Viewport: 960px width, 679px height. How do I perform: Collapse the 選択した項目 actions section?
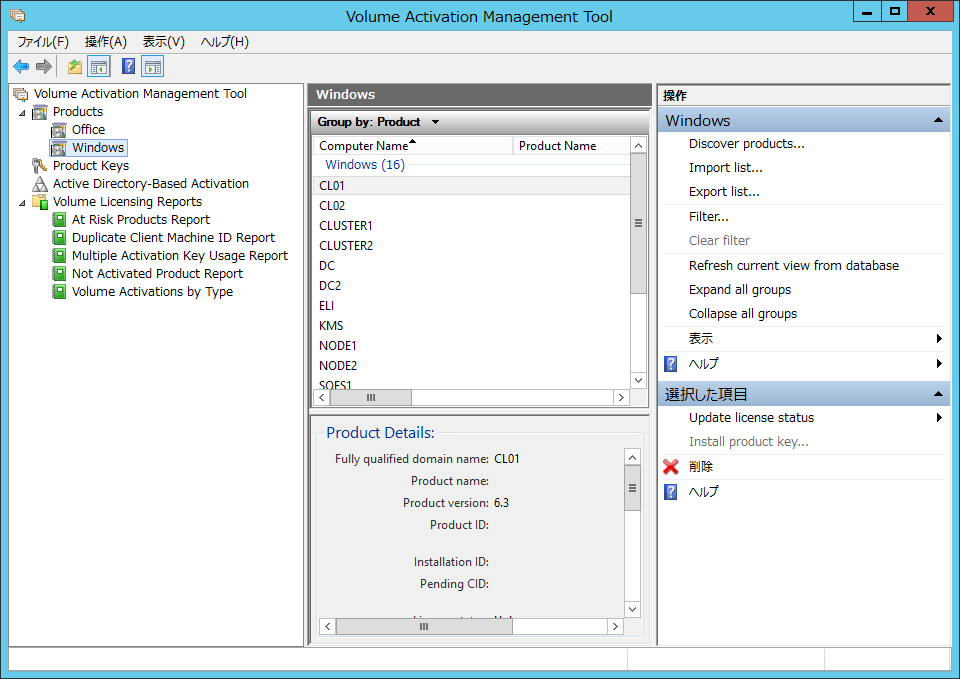pos(938,394)
